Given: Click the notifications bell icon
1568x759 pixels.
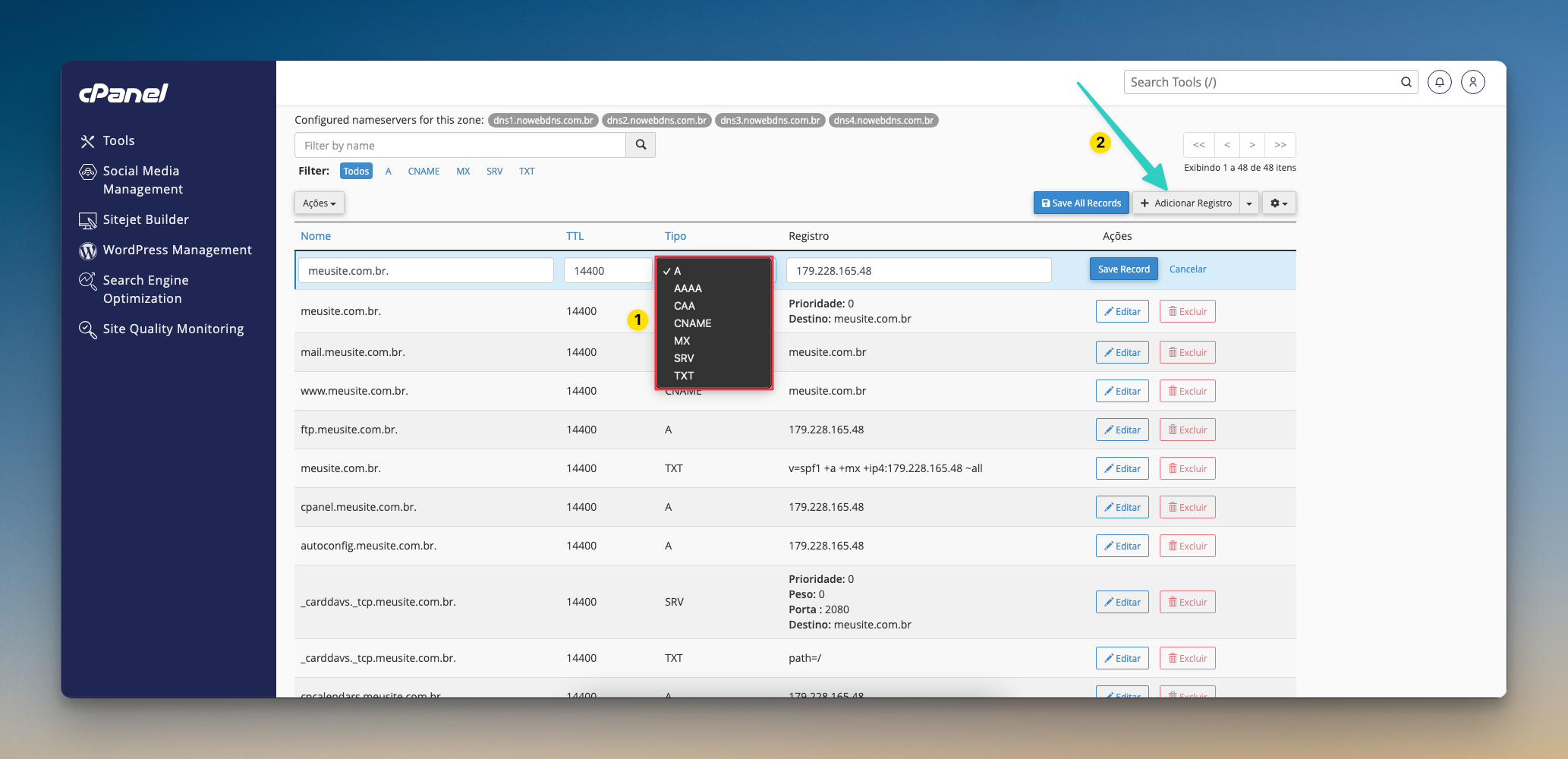Looking at the screenshot, I should pyautogui.click(x=1439, y=82).
